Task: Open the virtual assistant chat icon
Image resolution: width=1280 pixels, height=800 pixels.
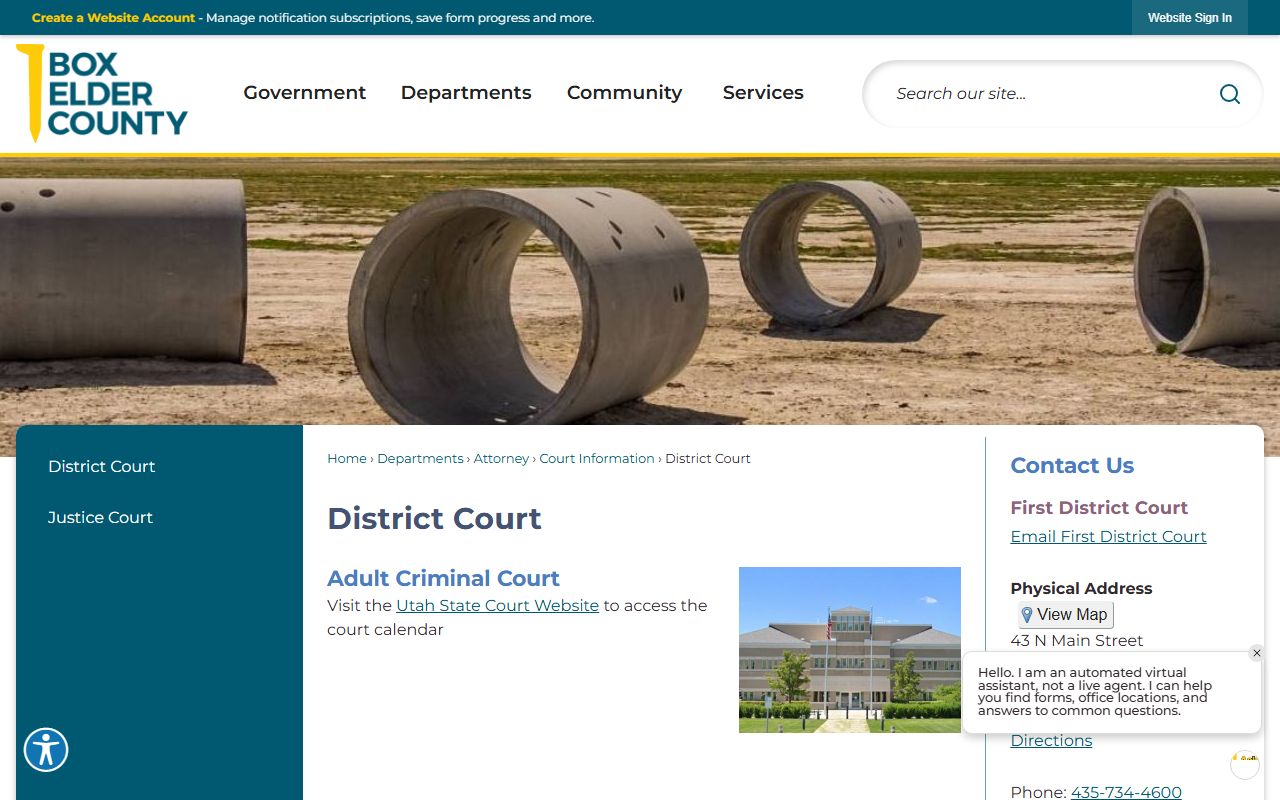Action: tap(1245, 764)
